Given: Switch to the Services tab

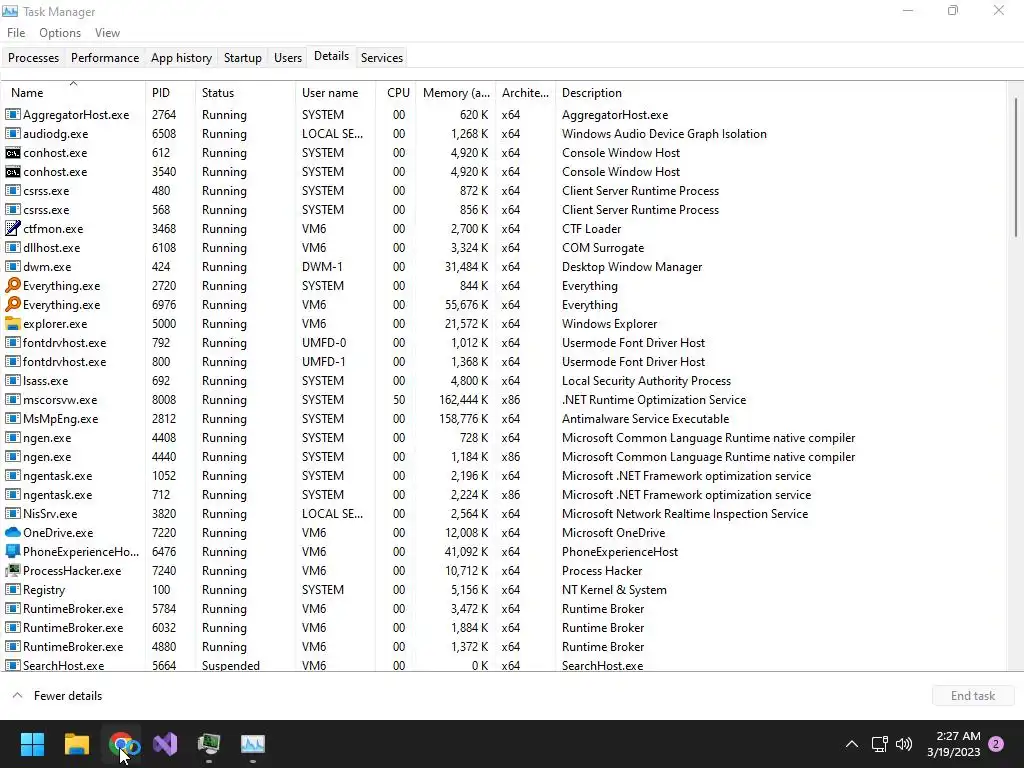Looking at the screenshot, I should pos(381,57).
